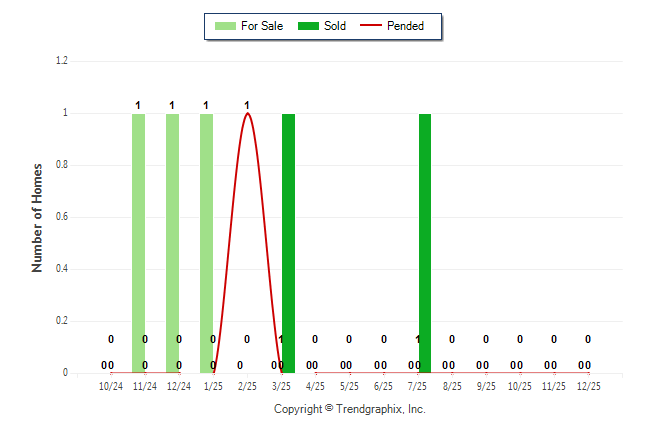Click the 2/25 x-axis label
Image resolution: width=646 pixels, height=434 pixels.
coord(247,386)
